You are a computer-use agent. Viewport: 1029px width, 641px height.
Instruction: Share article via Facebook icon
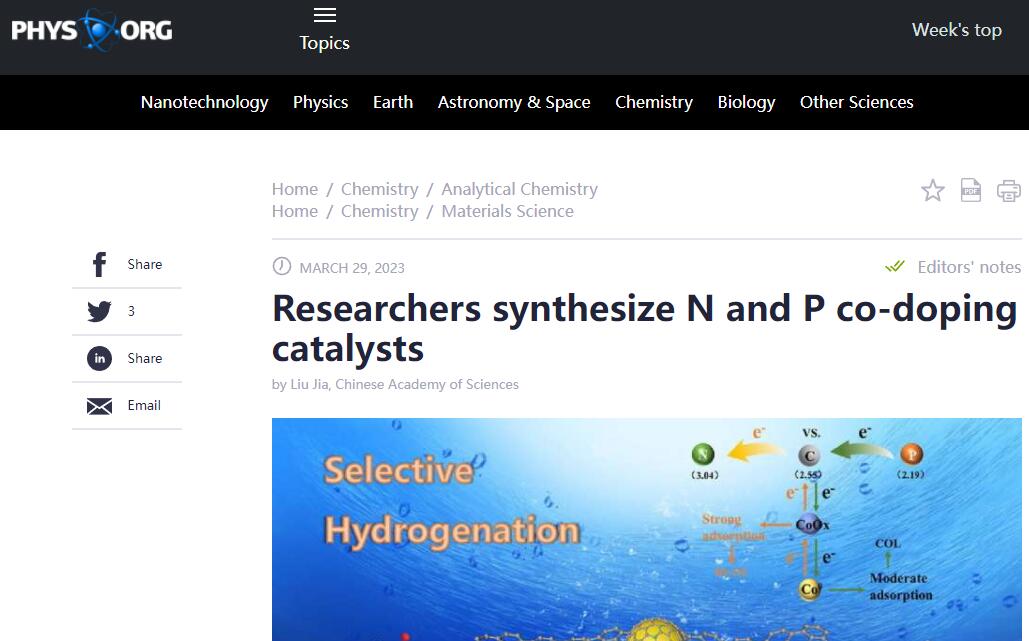coord(99,265)
